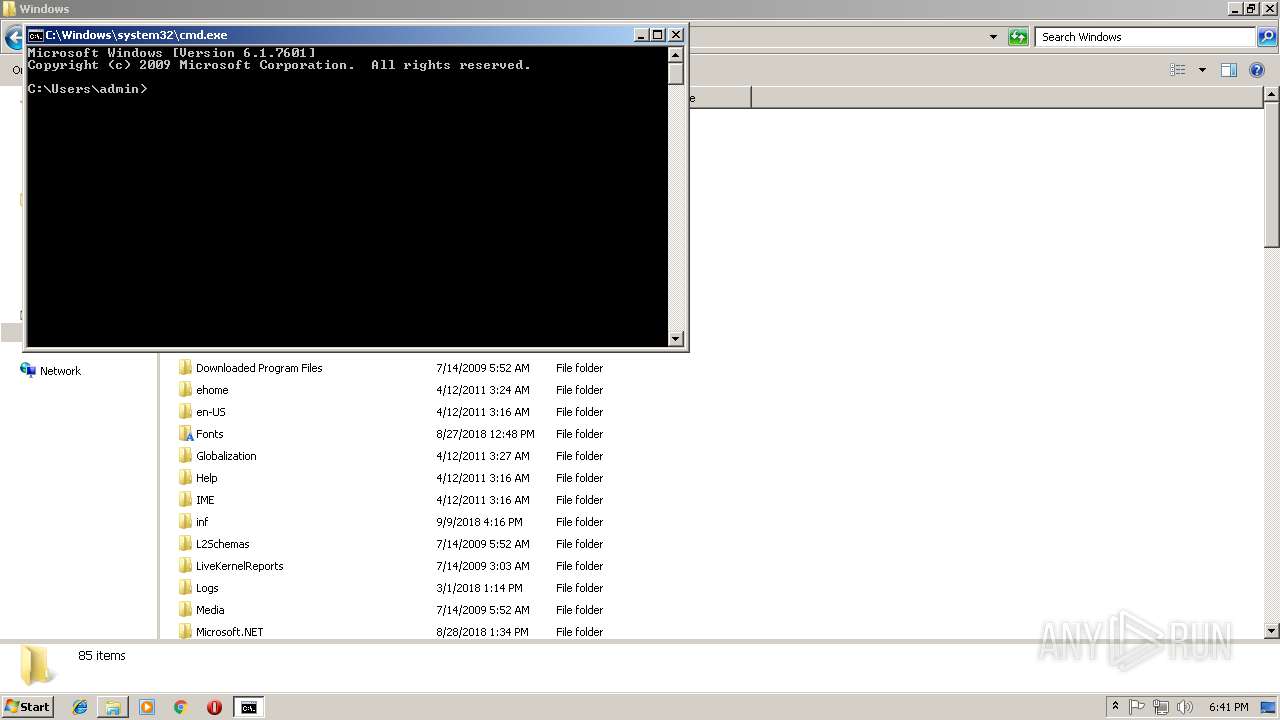
Task: Open network status tray icon
Action: (1161, 707)
